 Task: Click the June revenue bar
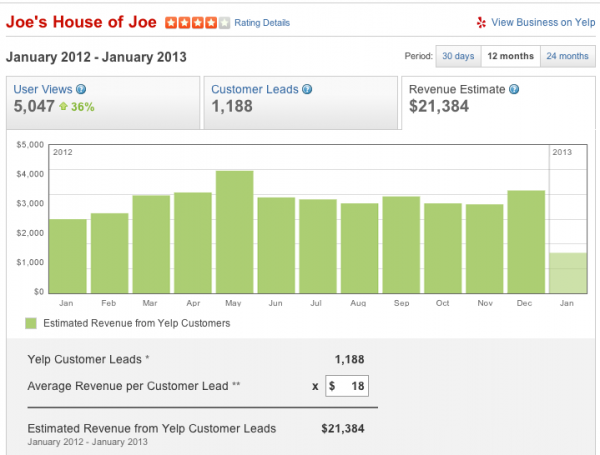point(276,245)
